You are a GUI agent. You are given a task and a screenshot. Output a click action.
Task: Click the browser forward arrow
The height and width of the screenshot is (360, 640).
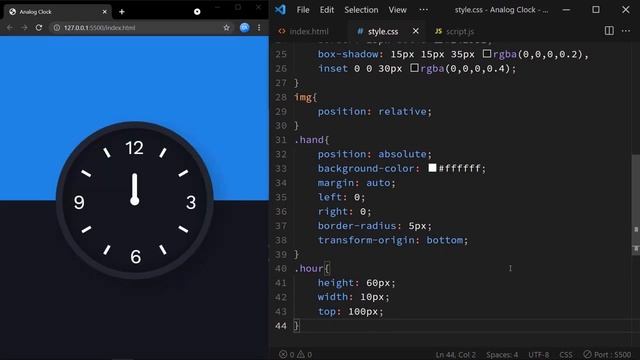point(24,28)
